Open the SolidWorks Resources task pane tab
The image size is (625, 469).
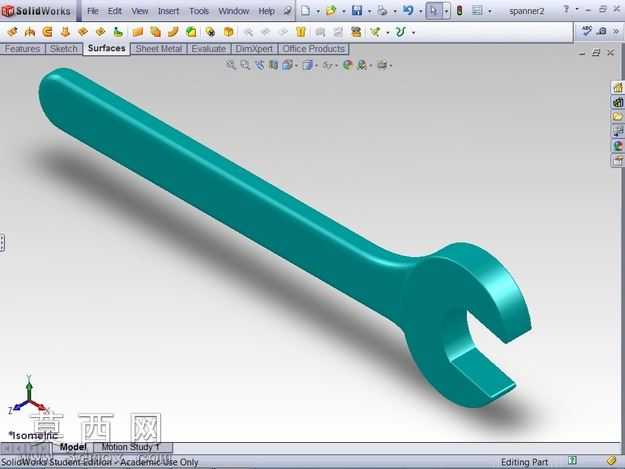(x=617, y=87)
